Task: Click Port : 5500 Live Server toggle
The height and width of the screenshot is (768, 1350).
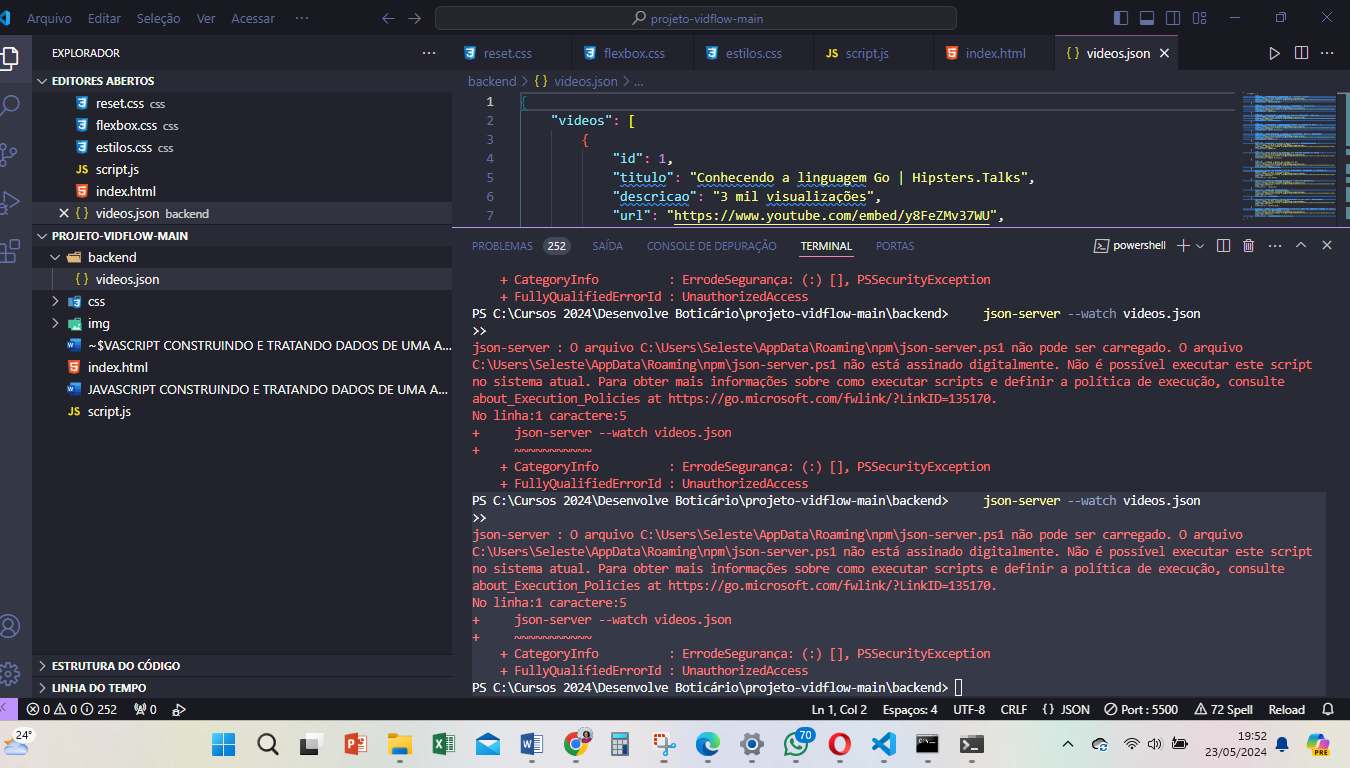Action: tap(1141, 710)
